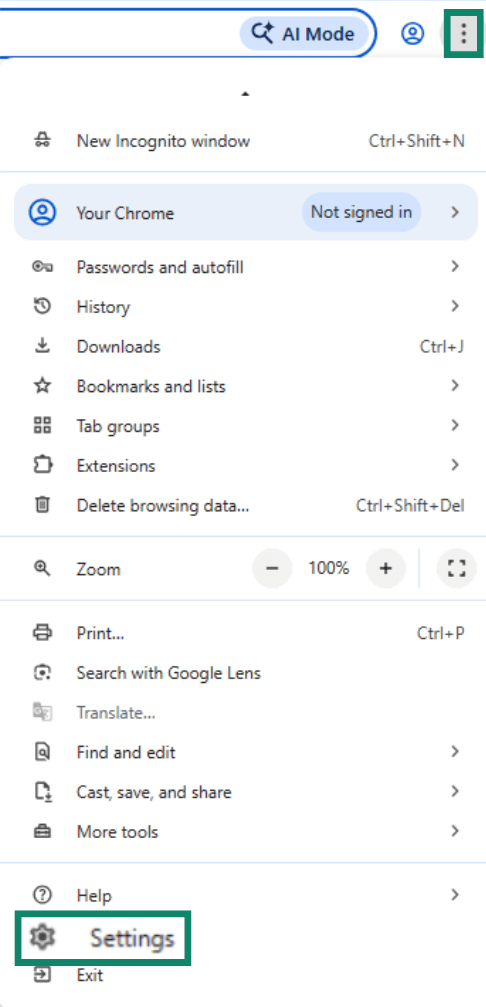Click the Settings gear icon
The image size is (486, 1007).
pos(42,938)
